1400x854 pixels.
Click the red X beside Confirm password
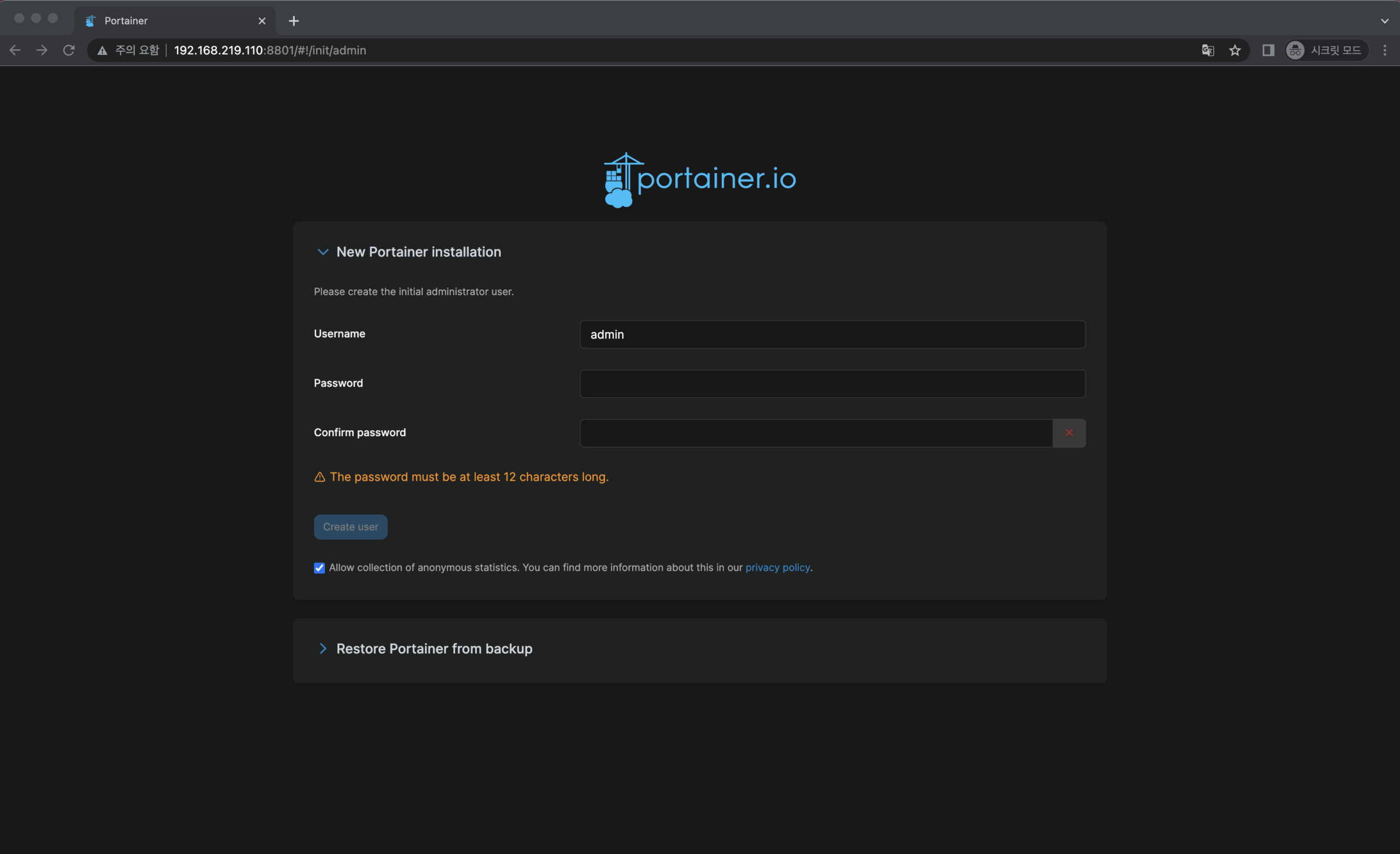click(x=1069, y=433)
